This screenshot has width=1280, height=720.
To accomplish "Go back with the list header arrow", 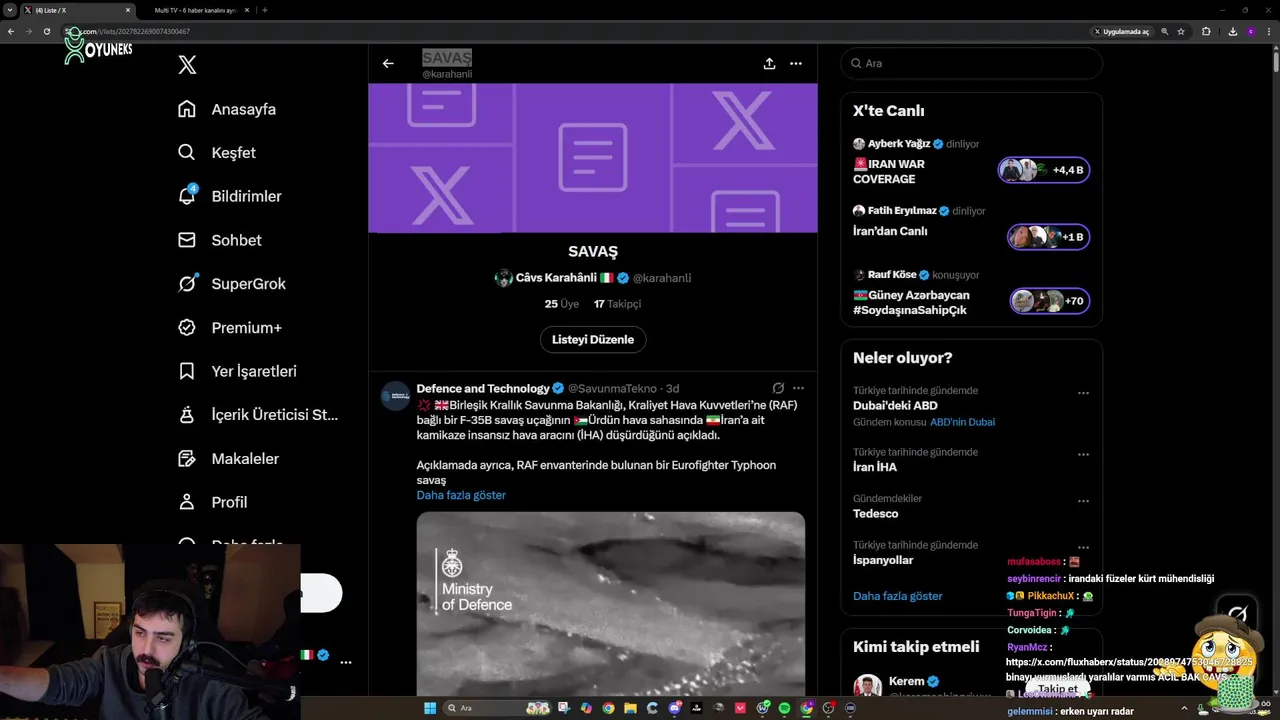I will click(x=388, y=63).
